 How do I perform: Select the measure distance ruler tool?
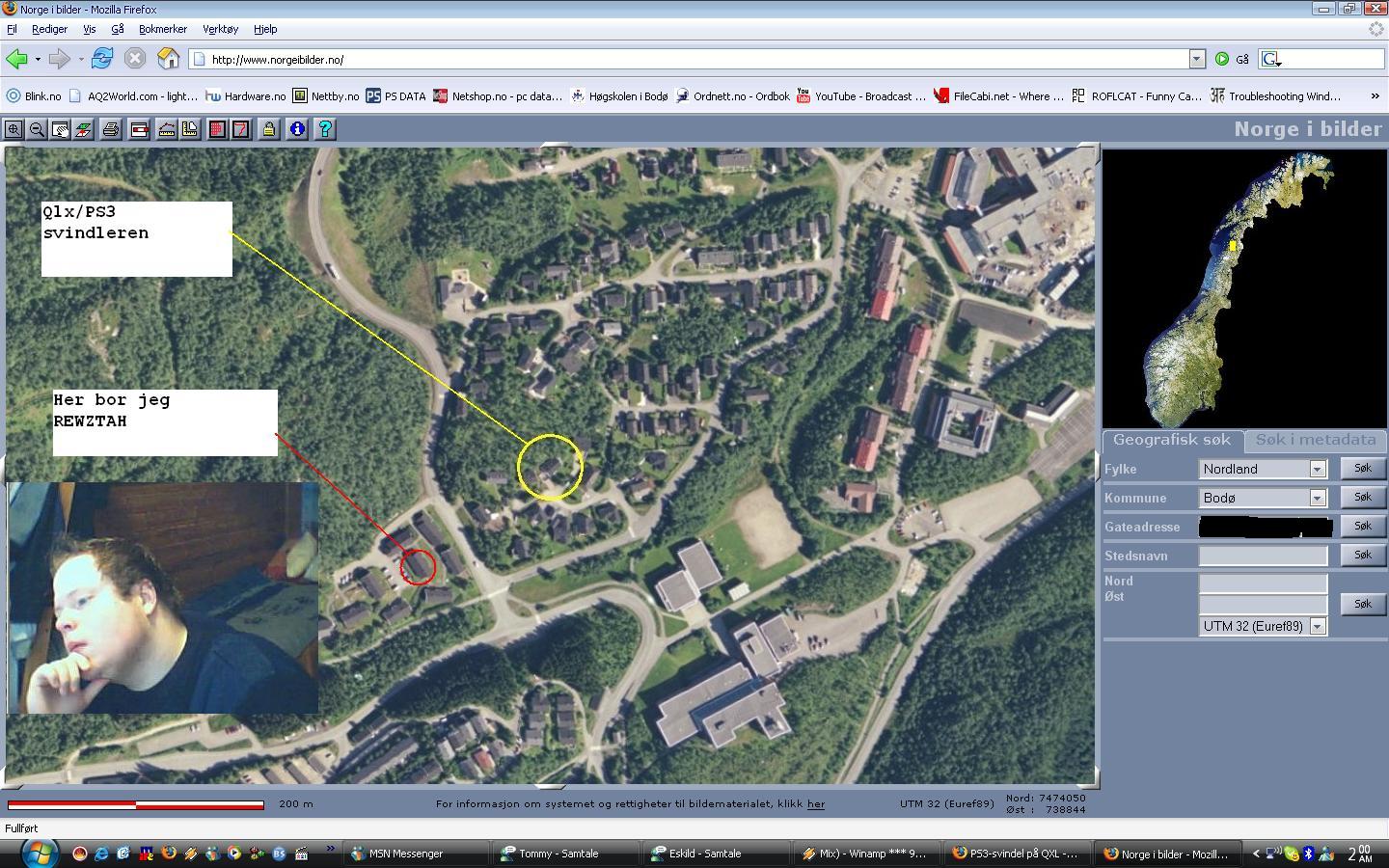coord(167,129)
